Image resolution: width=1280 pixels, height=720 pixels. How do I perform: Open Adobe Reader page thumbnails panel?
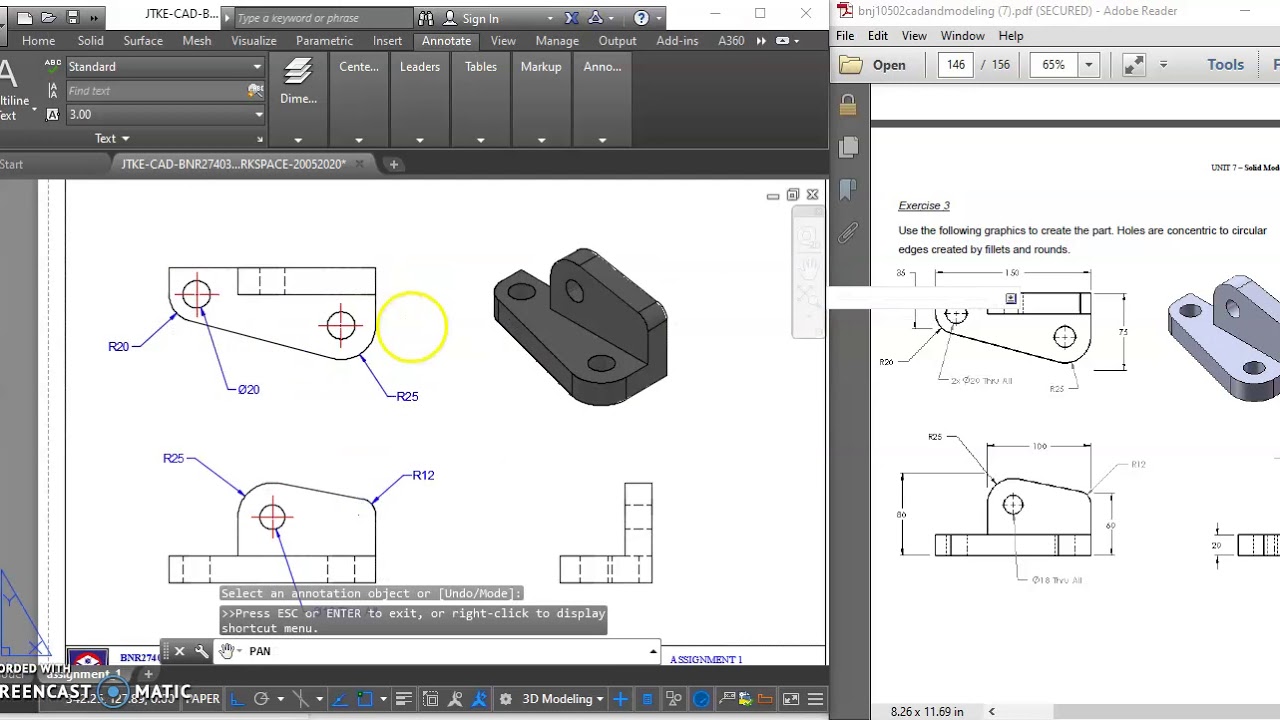[x=848, y=147]
